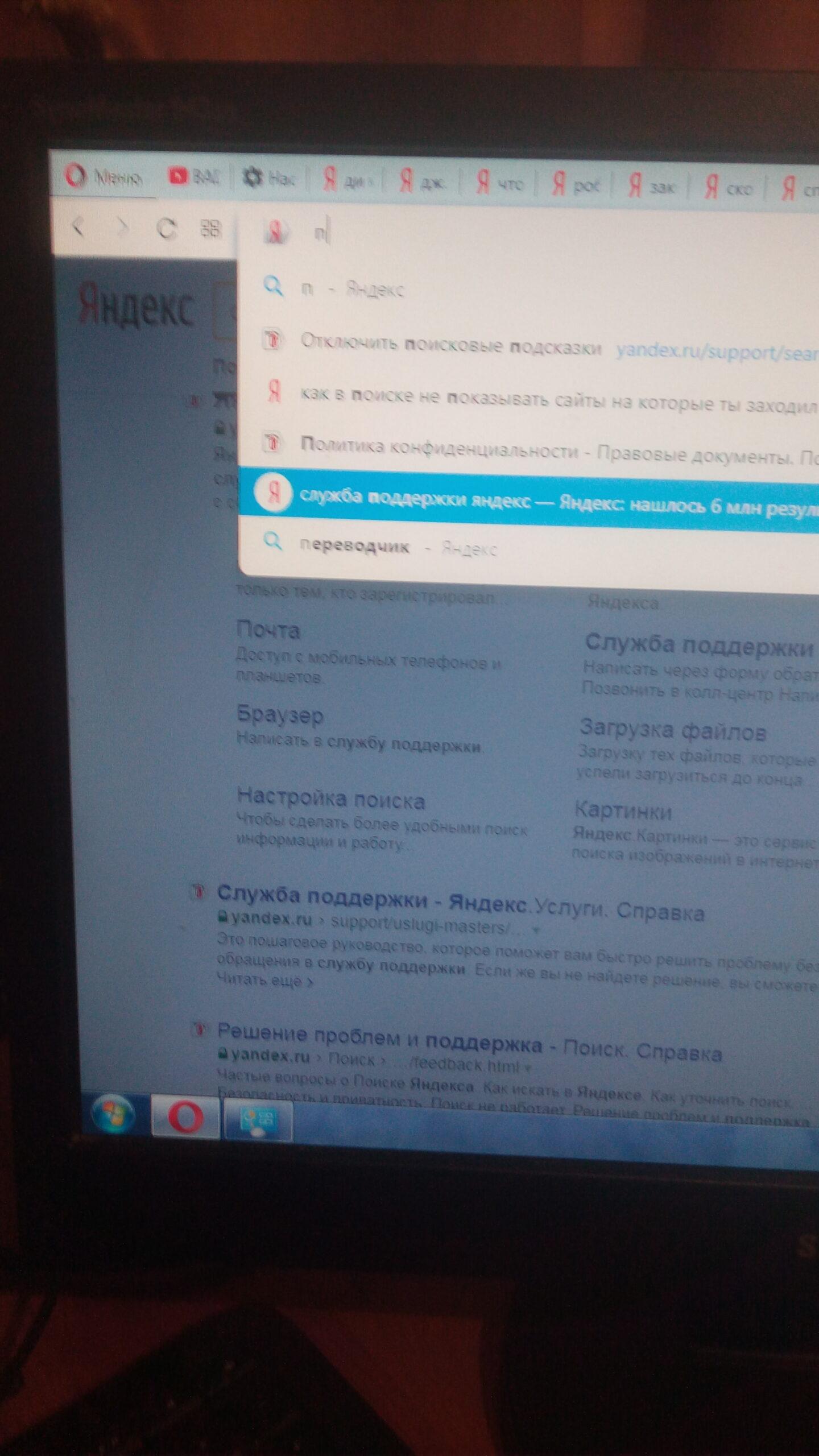
Task: Go forward with the forward arrow
Action: coord(122,228)
